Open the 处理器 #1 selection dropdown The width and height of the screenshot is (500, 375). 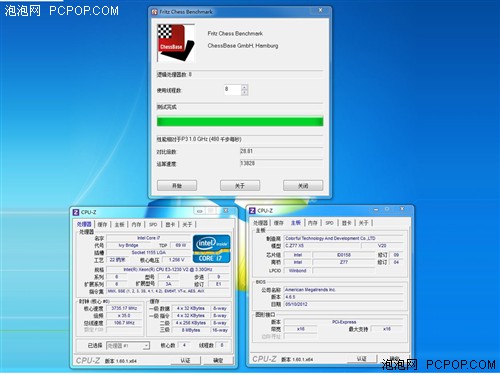(128, 346)
